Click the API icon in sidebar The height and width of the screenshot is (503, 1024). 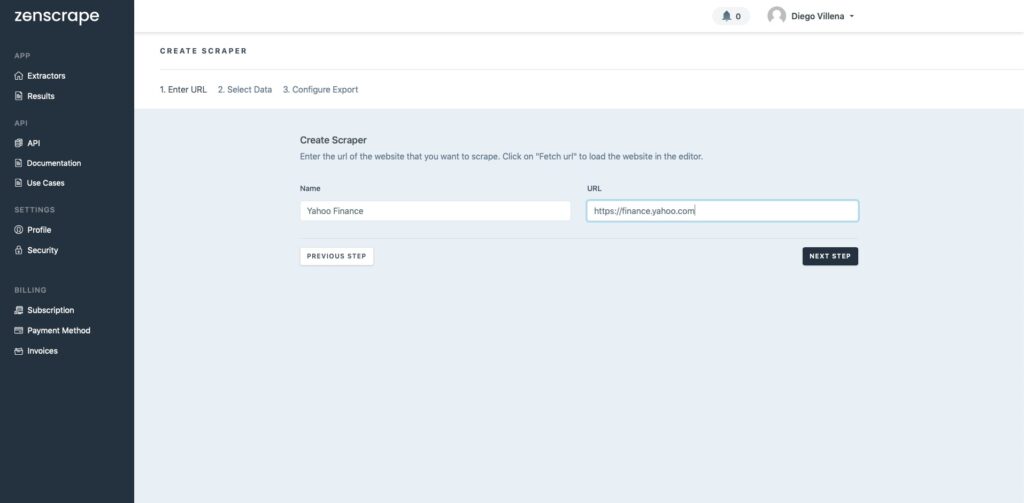coord(19,143)
